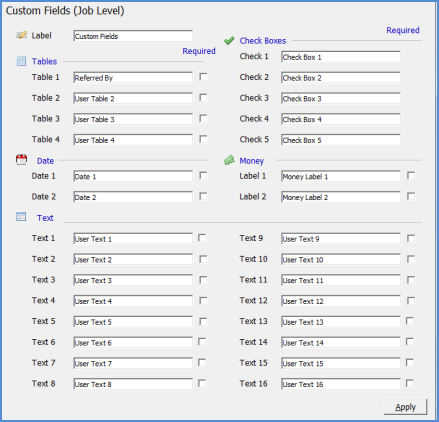The height and width of the screenshot is (422, 439).
Task: Mark Text 5 as required
Action: coord(203,321)
